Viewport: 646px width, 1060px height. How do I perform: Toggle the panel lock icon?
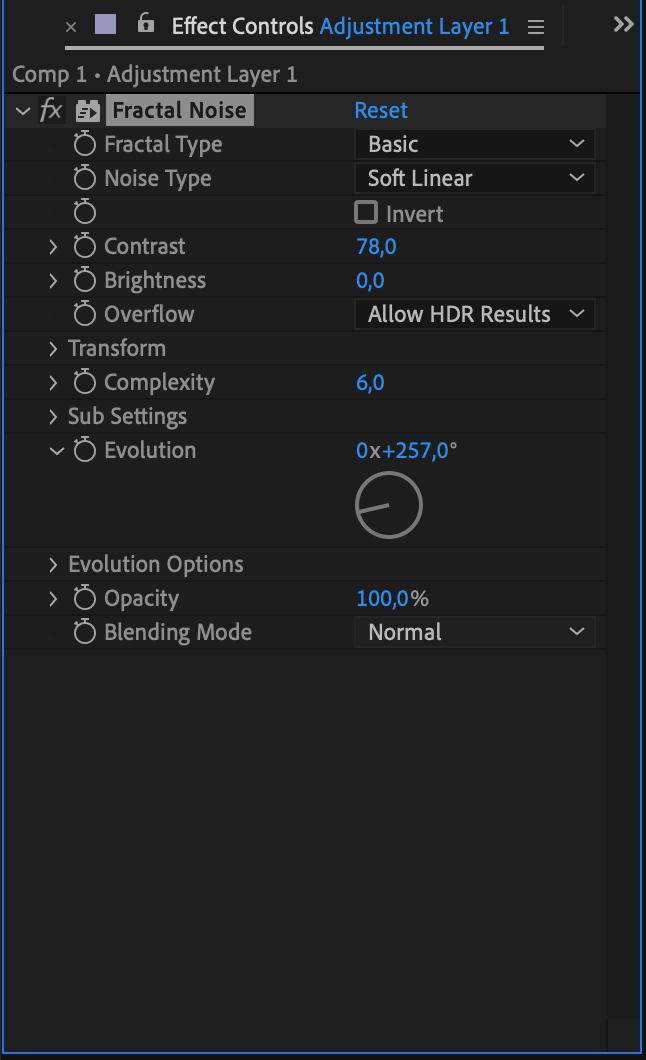click(x=146, y=24)
